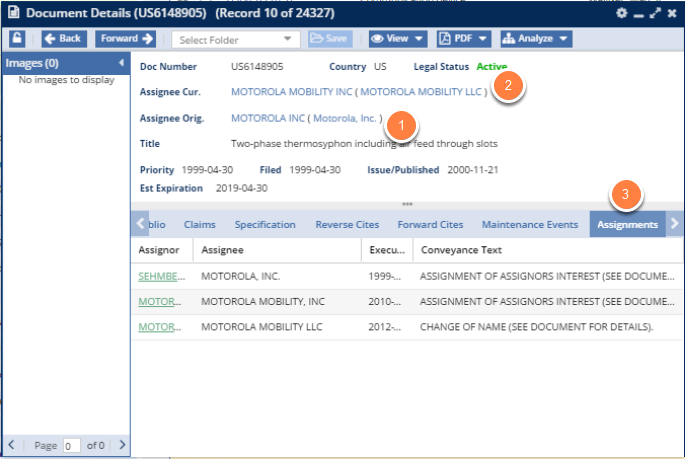Image resolution: width=685 pixels, height=459 pixels.
Task: Go Back to previous record
Action: pos(64,38)
